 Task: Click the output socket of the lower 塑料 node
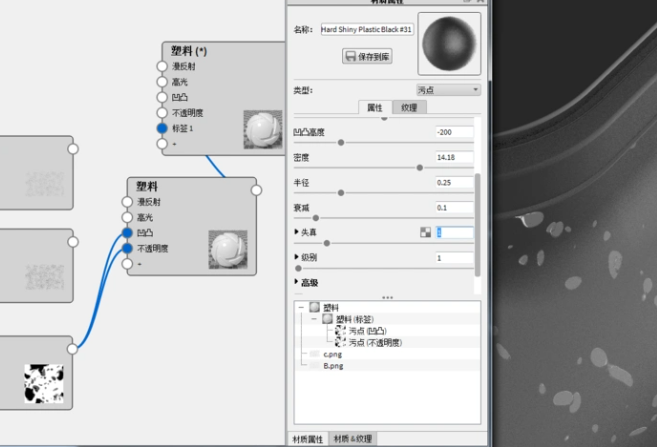[x=256, y=190]
